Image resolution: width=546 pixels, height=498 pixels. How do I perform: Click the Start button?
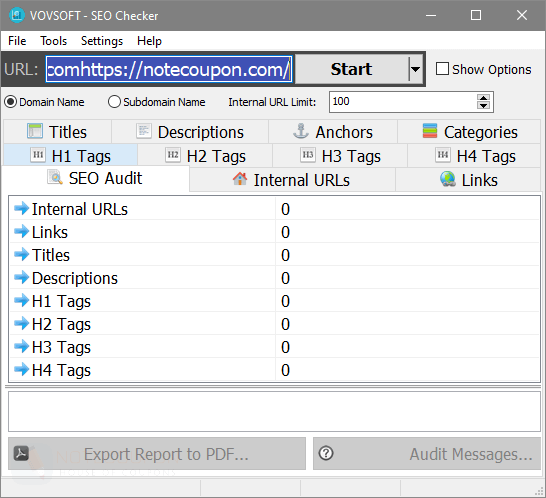pyautogui.click(x=352, y=69)
